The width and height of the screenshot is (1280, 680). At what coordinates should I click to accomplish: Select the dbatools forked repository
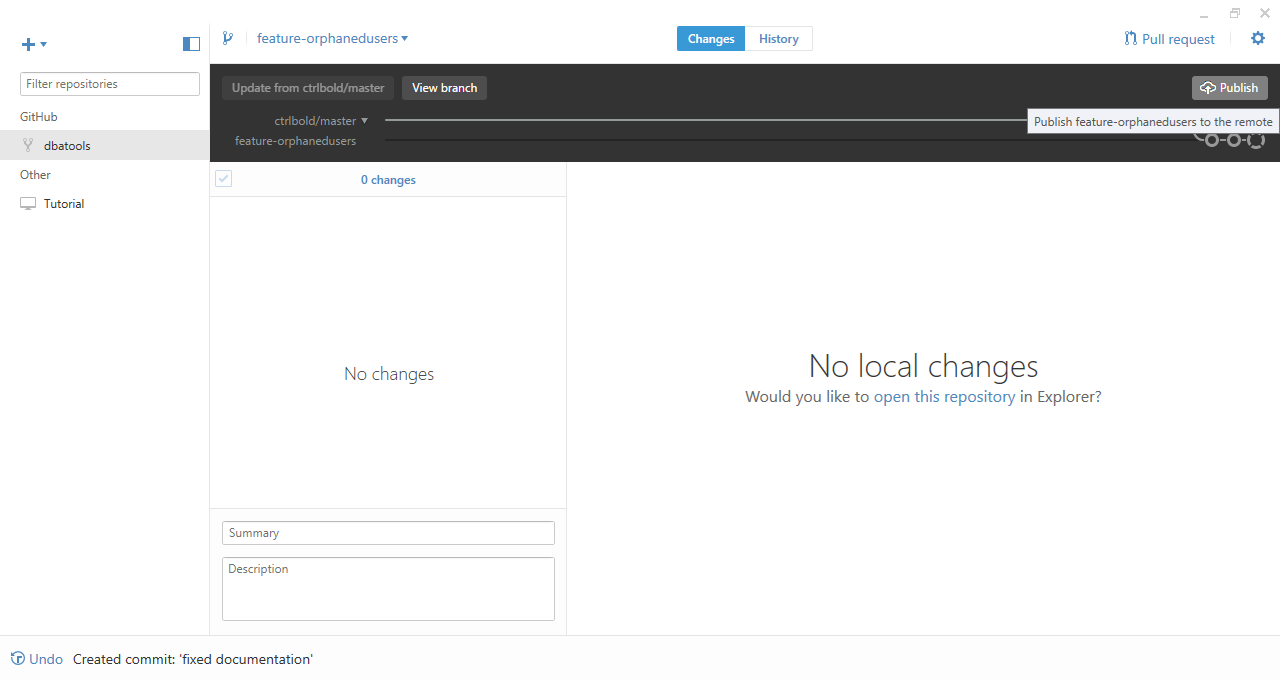point(67,146)
